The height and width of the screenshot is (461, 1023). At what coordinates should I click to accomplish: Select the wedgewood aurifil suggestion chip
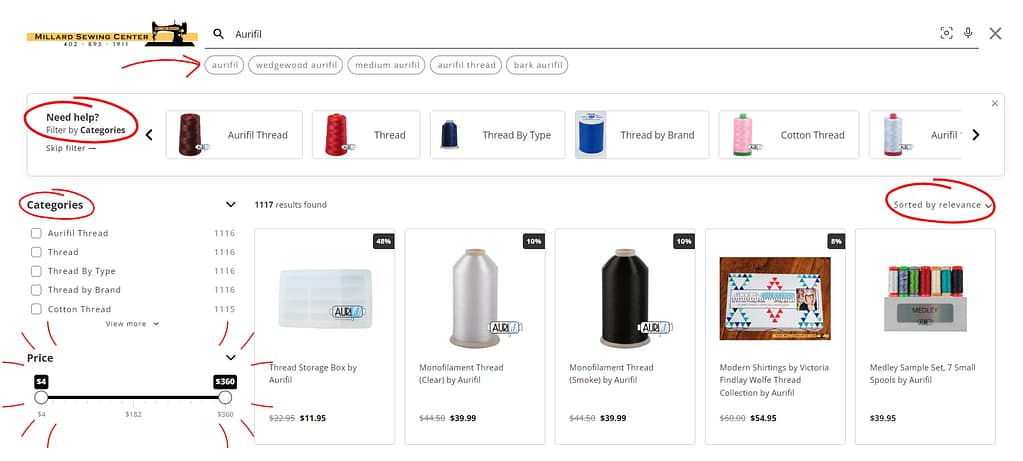[296, 65]
